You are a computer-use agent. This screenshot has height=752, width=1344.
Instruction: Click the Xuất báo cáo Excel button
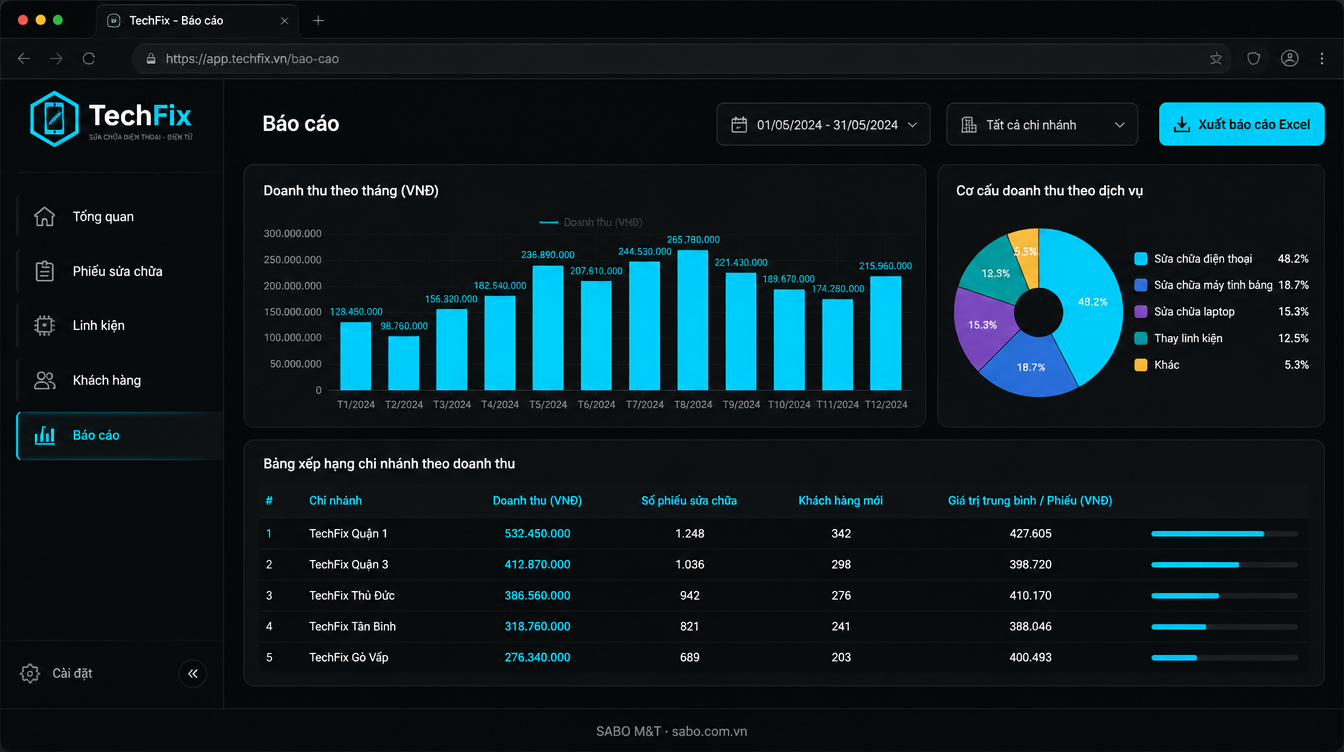coord(1241,125)
